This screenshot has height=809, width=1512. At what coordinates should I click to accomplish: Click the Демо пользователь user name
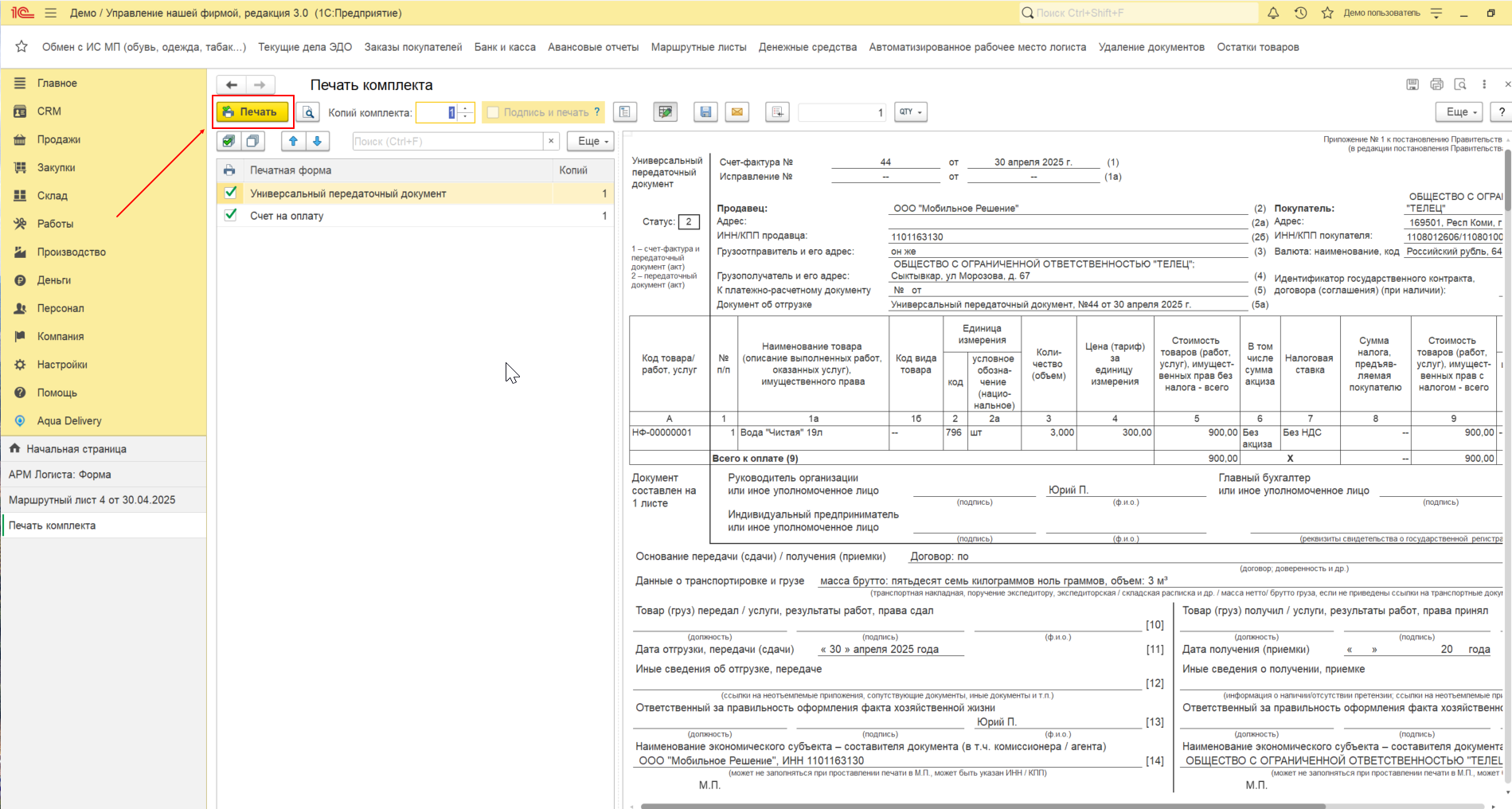1381,13
